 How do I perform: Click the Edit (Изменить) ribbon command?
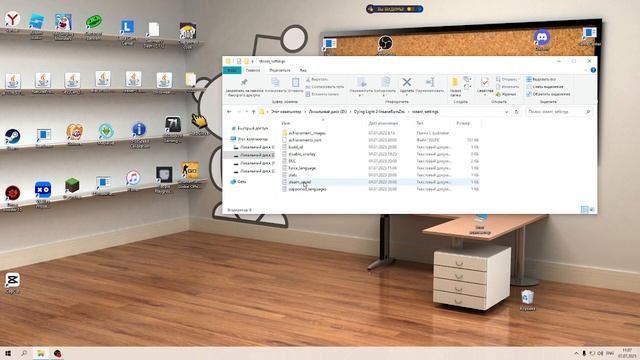pos(507,87)
